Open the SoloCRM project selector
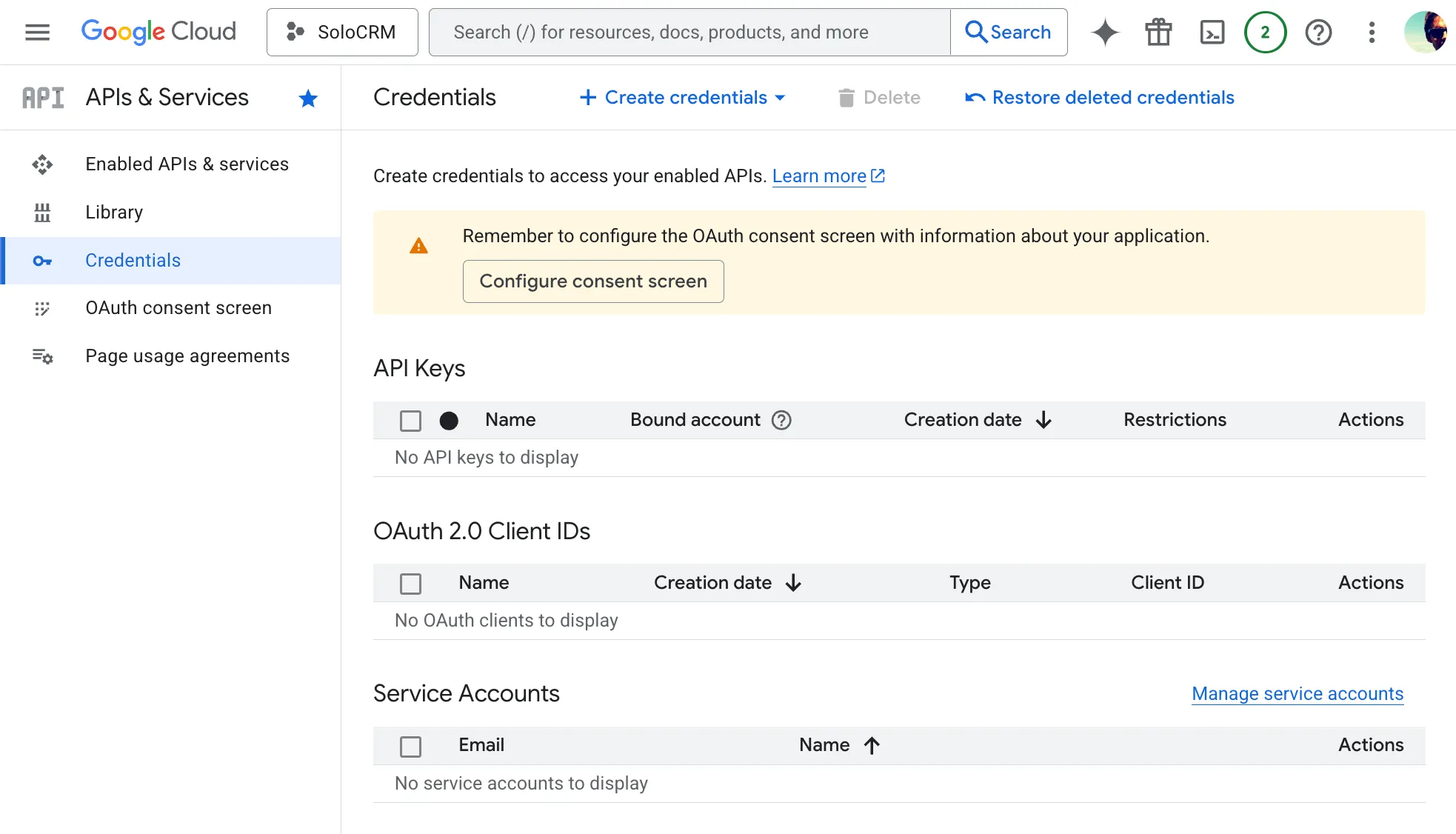 pos(342,32)
